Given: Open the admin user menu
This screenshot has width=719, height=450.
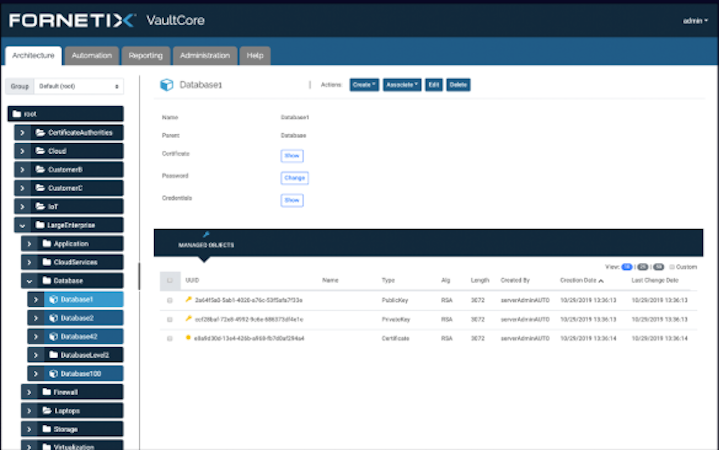Looking at the screenshot, I should 695,21.
